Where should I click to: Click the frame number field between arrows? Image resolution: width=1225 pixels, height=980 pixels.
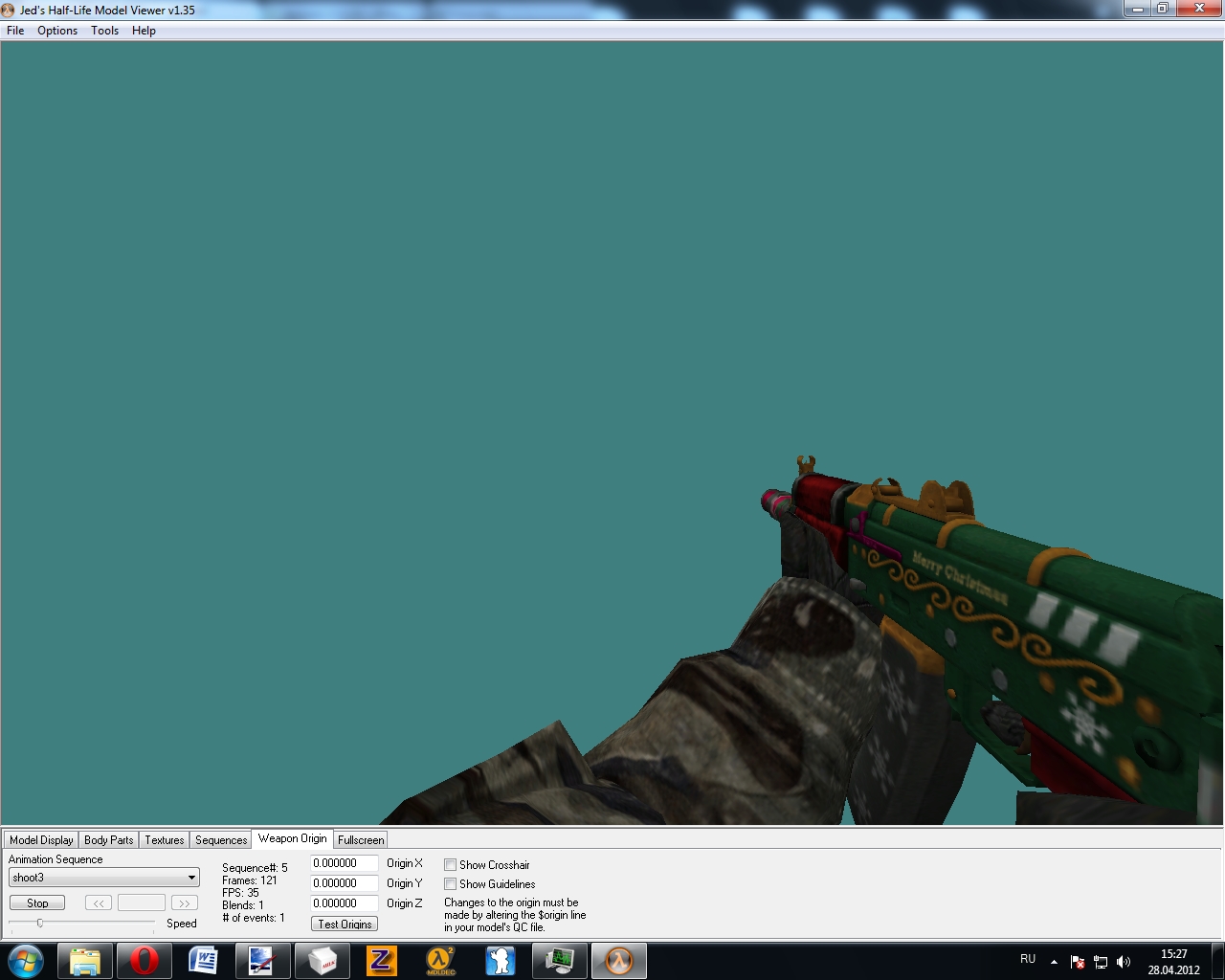[142, 902]
